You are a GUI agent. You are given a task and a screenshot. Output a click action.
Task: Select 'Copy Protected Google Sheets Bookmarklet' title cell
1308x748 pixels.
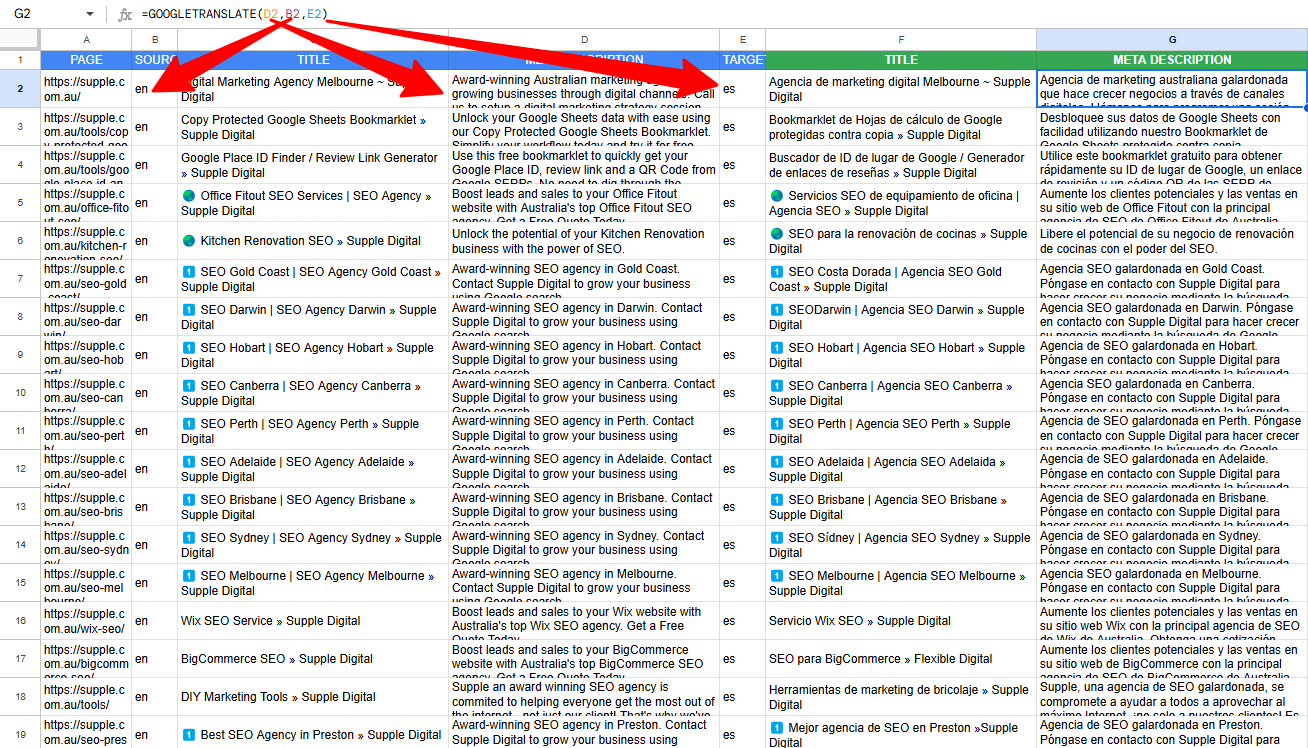(313, 127)
